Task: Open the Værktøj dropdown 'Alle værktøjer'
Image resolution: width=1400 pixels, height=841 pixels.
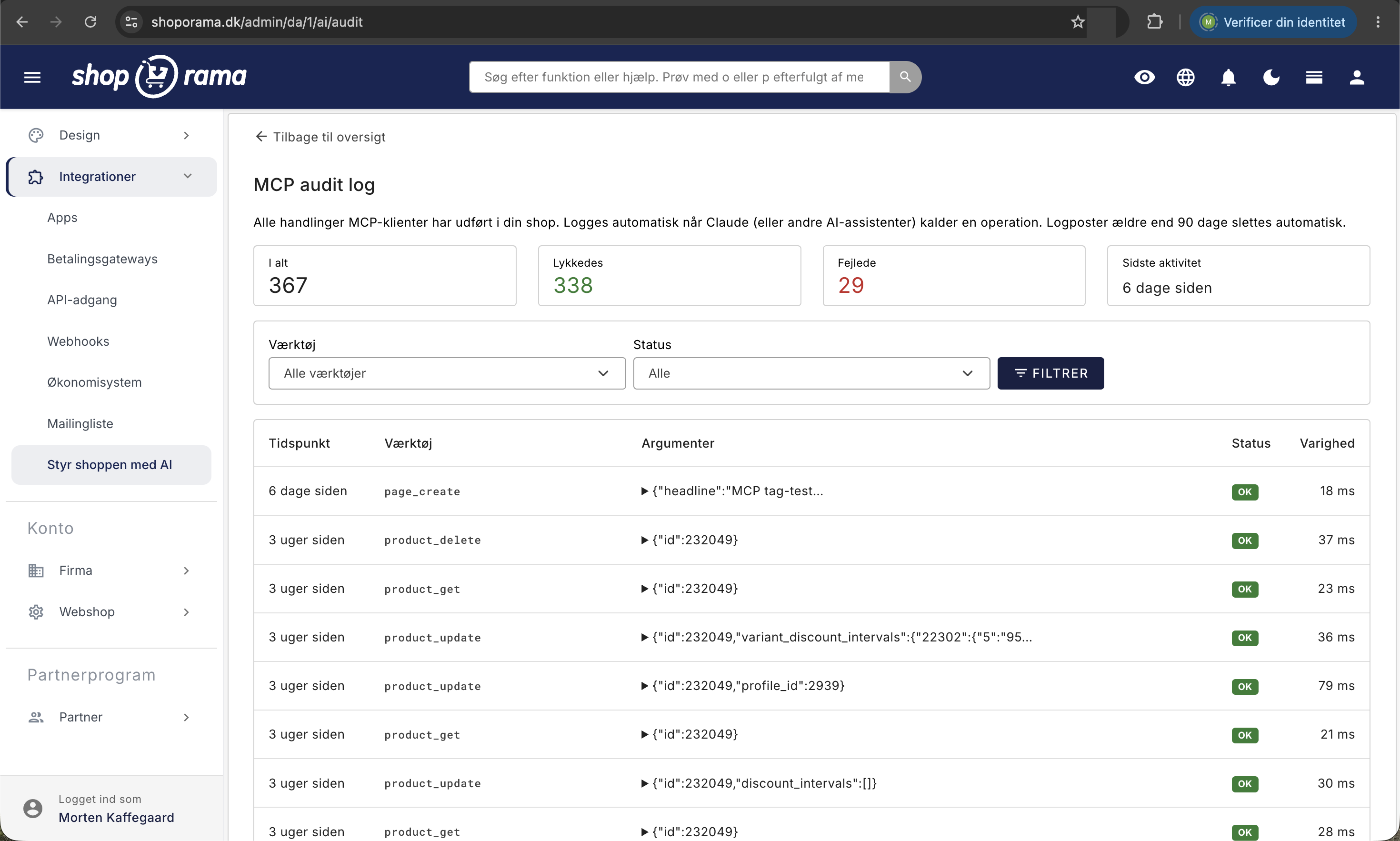Action: (447, 373)
